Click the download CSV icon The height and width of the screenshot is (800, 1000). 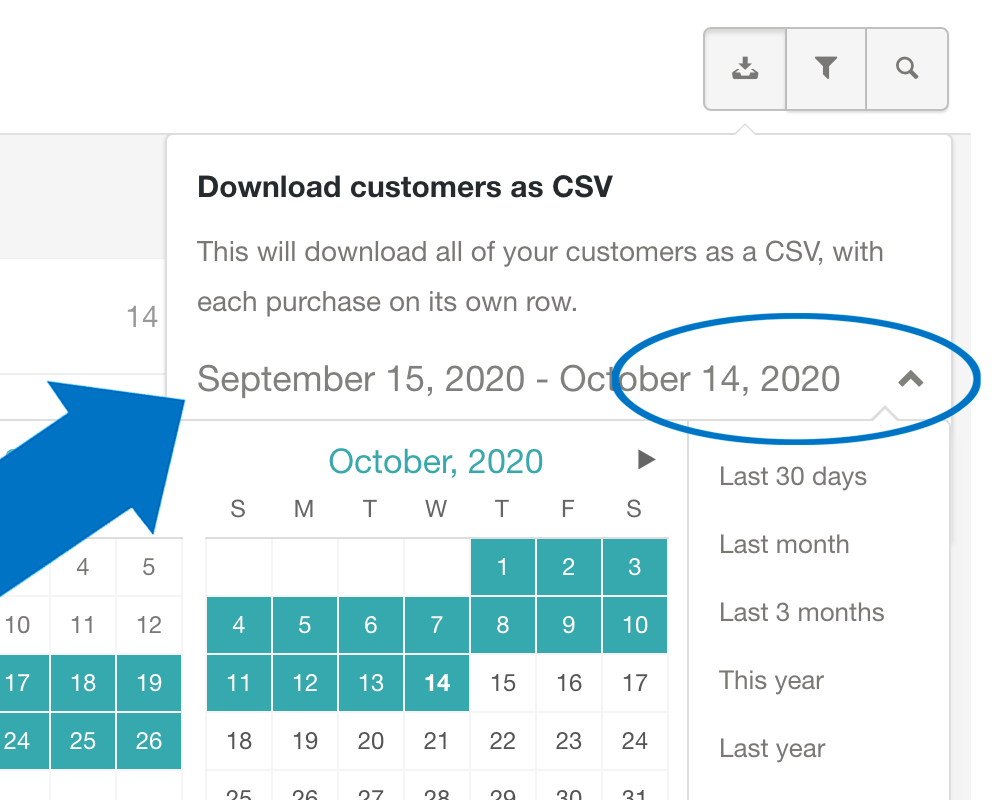point(745,68)
